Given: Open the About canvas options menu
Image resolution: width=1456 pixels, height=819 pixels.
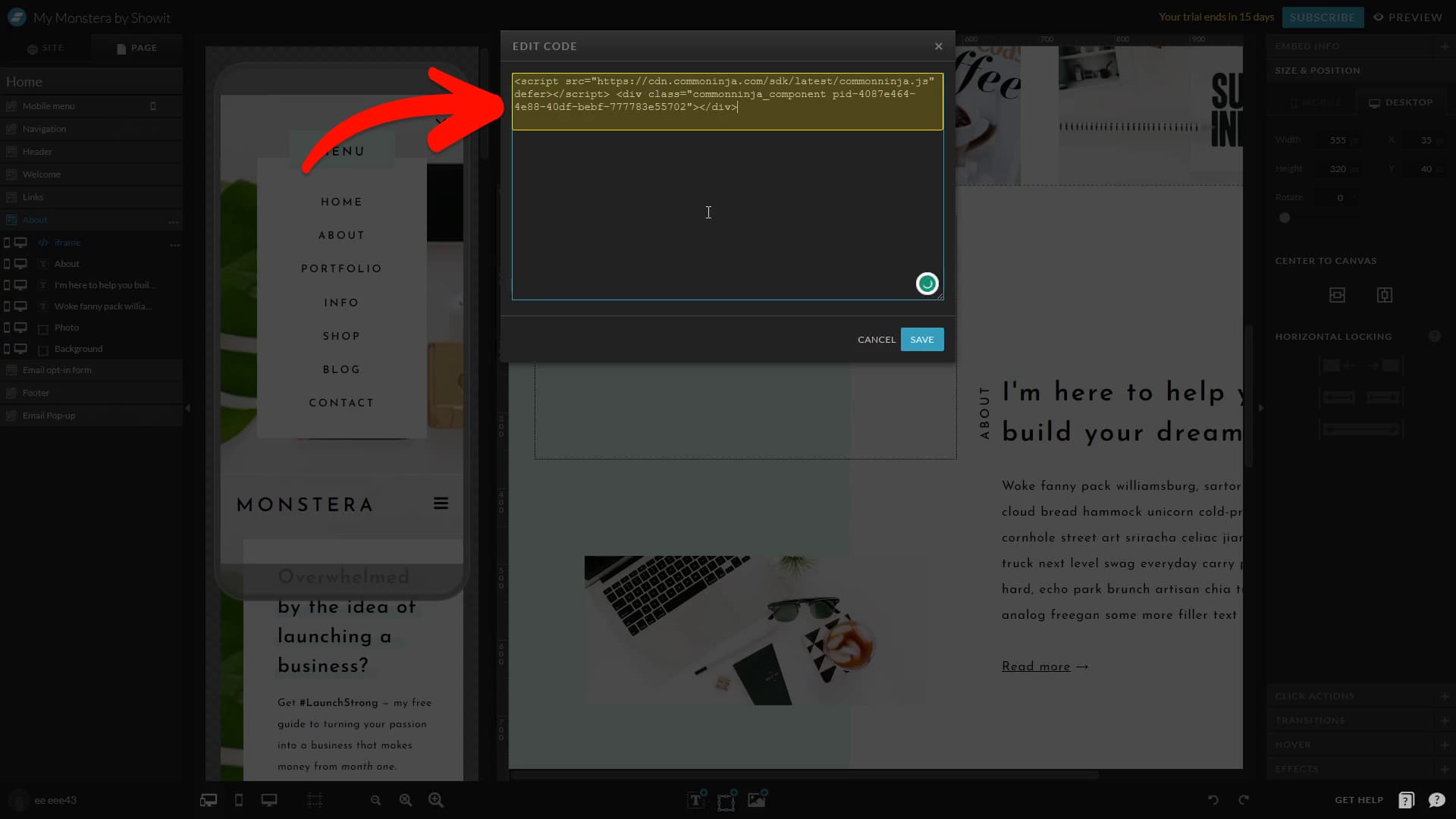Looking at the screenshot, I should (x=174, y=221).
